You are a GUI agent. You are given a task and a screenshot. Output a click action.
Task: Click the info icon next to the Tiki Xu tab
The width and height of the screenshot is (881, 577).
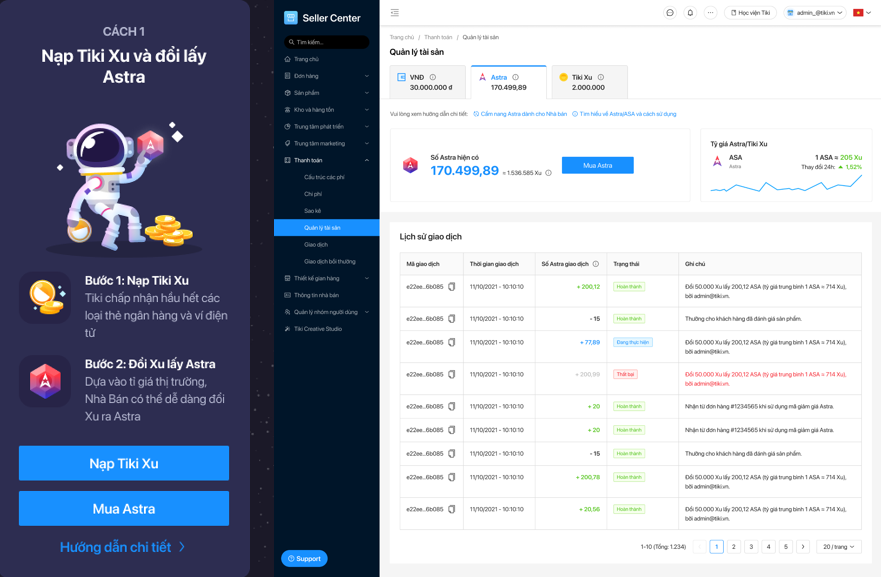(x=601, y=77)
